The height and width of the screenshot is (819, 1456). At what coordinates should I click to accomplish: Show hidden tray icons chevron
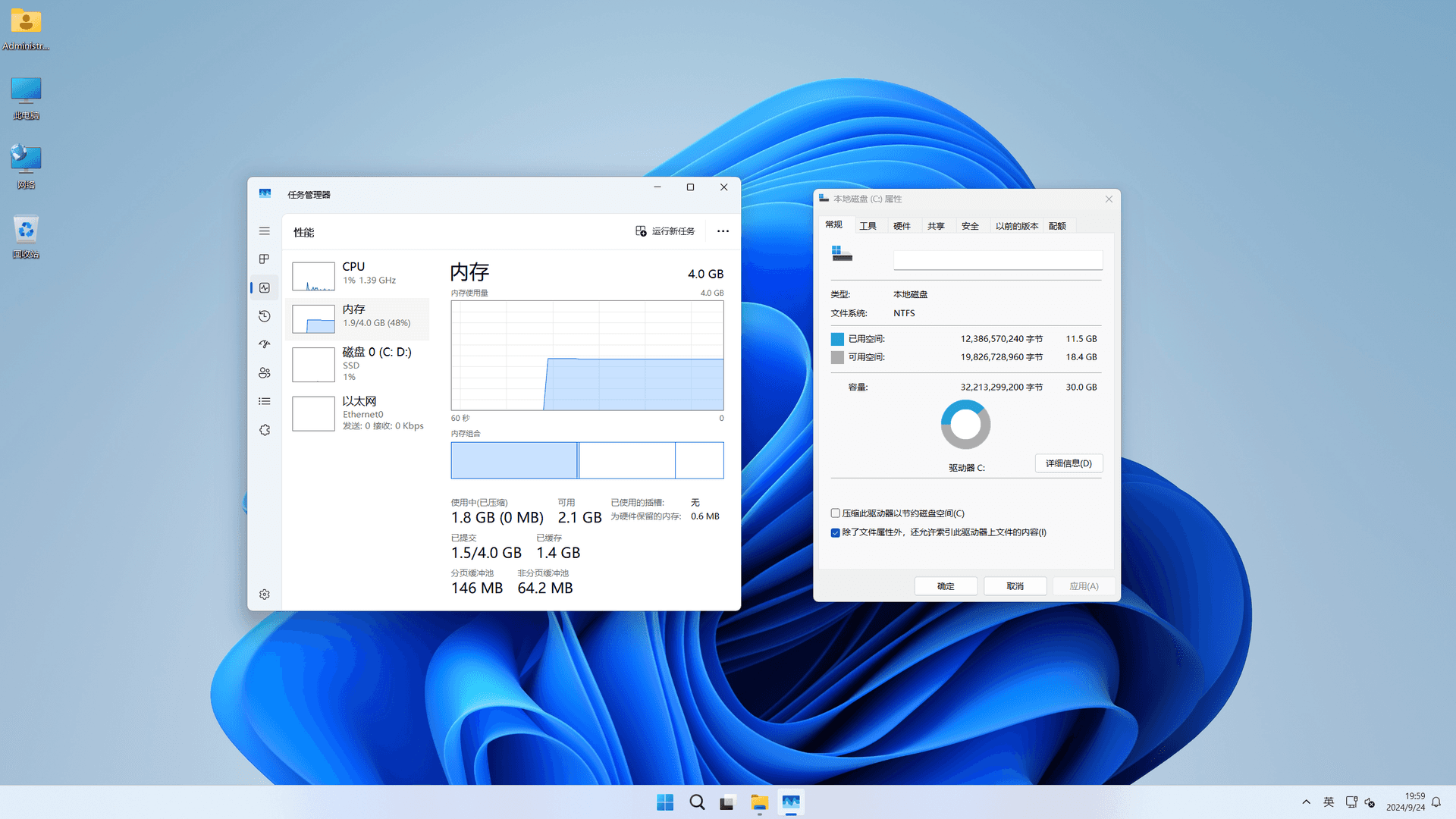point(1306,802)
